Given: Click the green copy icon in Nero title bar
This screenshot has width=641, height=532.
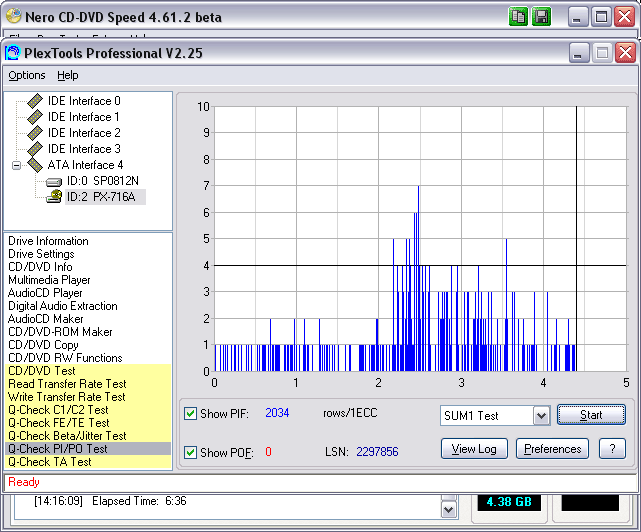Looking at the screenshot, I should 518,17.
